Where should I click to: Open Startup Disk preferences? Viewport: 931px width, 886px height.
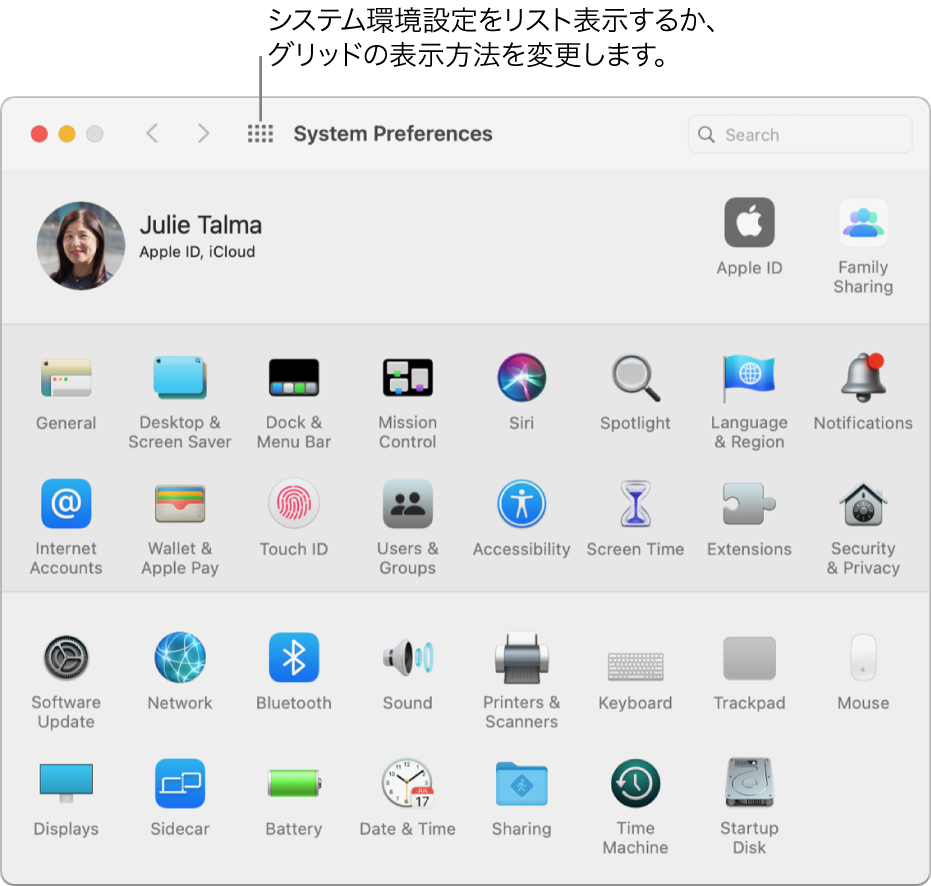(x=749, y=783)
